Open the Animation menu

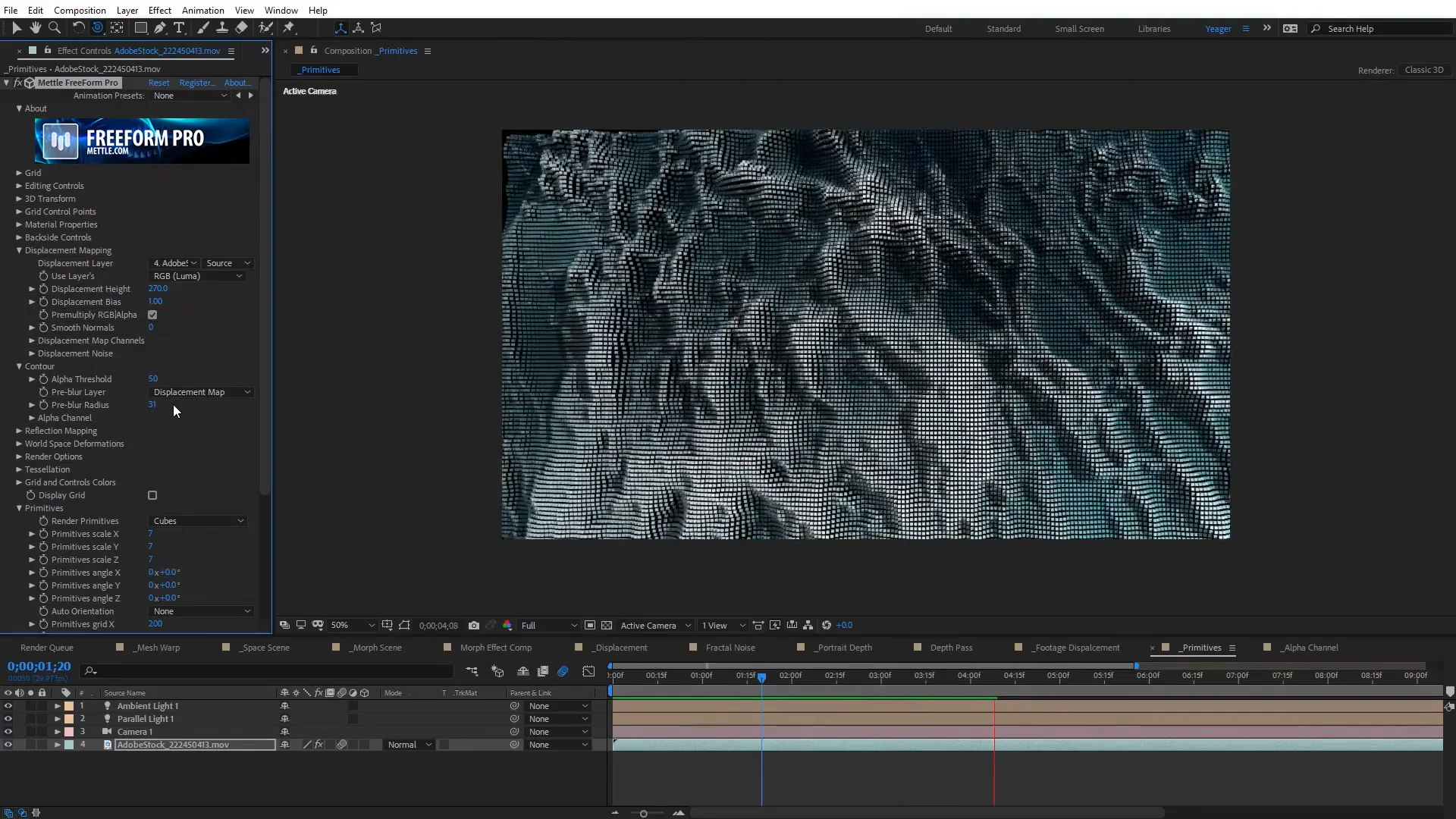click(x=202, y=10)
